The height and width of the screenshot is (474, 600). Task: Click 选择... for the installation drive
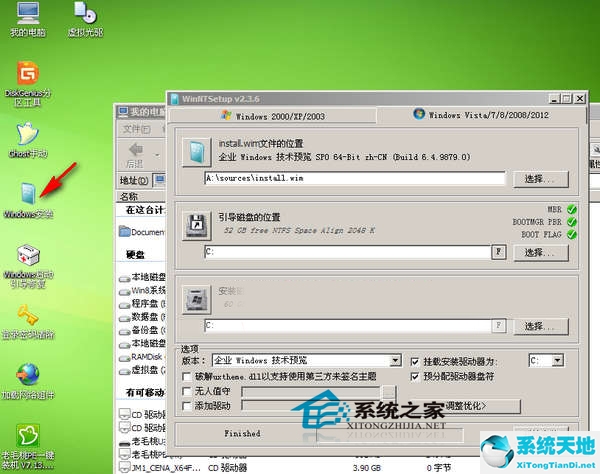540,326
